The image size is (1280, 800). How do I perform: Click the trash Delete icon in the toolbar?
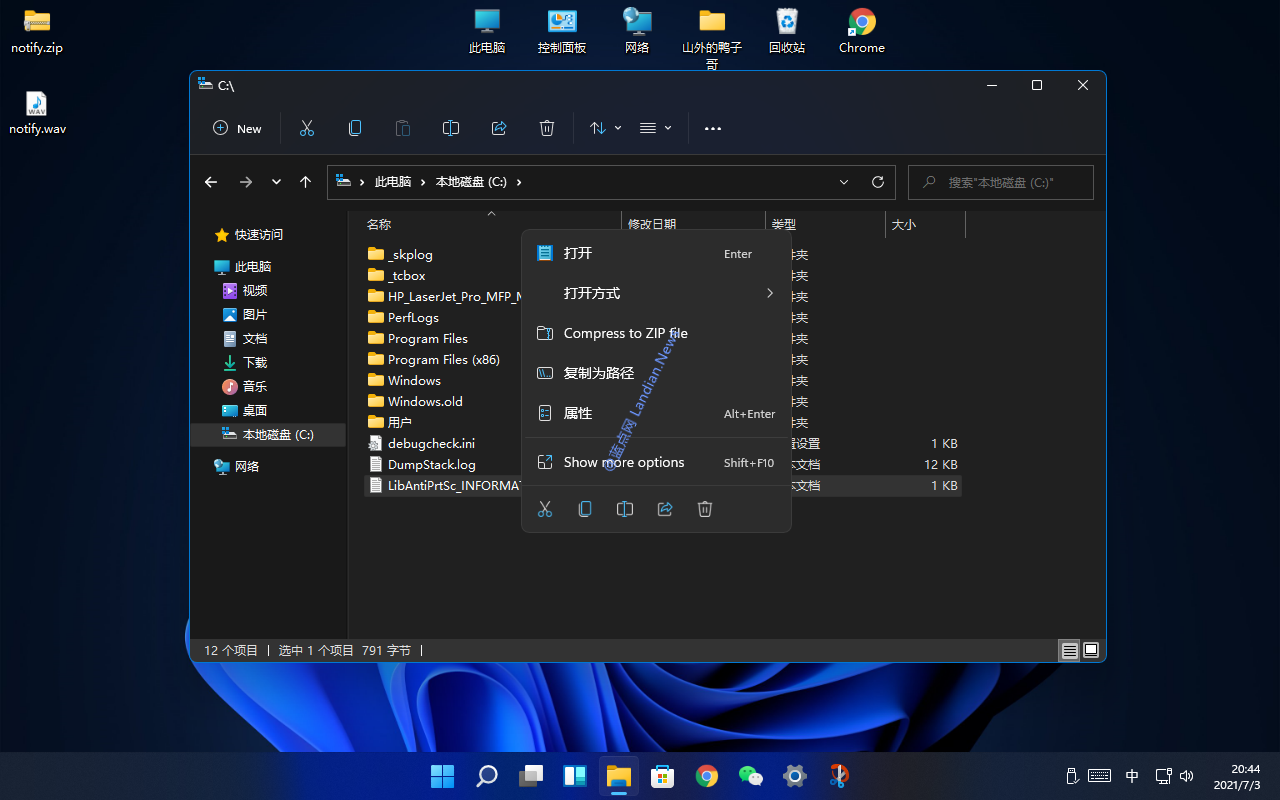click(546, 128)
